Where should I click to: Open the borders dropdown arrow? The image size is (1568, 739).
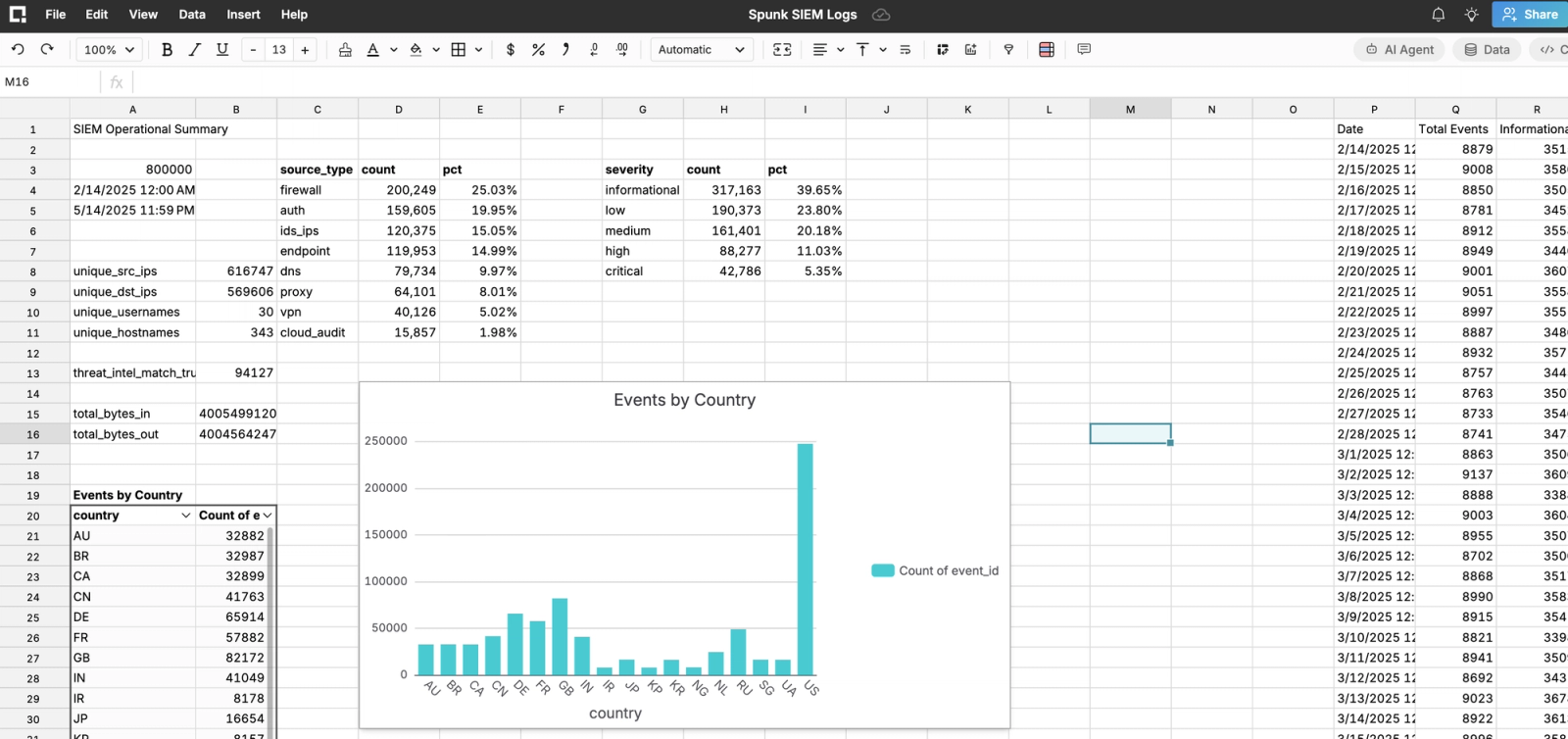coord(478,49)
